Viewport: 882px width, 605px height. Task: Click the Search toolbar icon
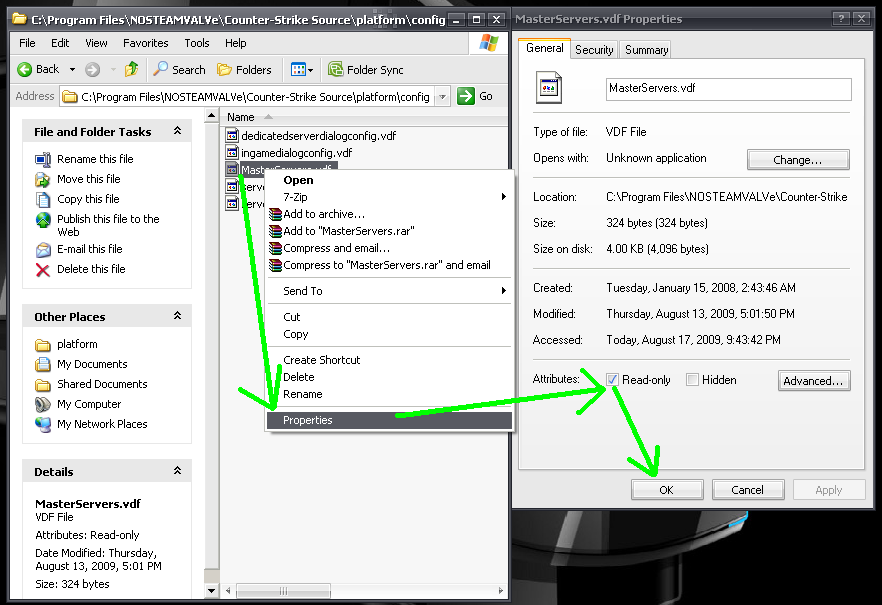pos(161,69)
